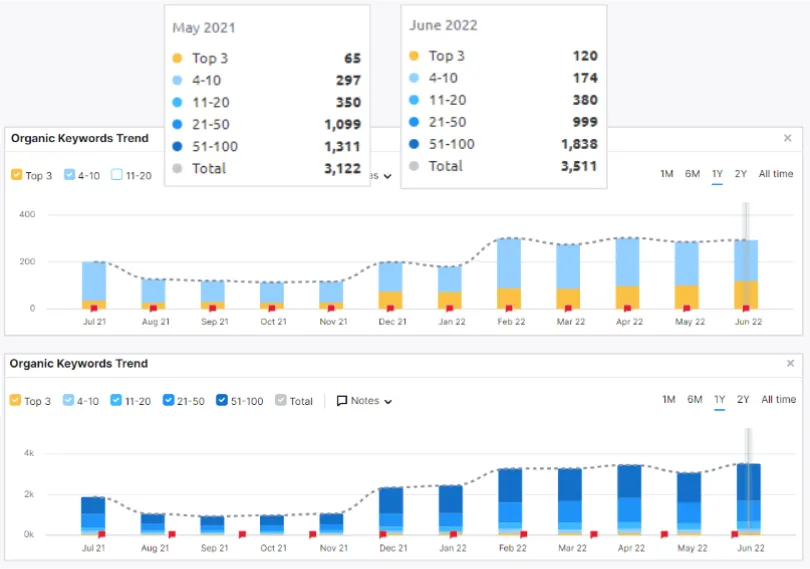Click red note flag near Jan 22 lower chart
Image resolution: width=810 pixels, height=569 pixels.
pos(453,534)
